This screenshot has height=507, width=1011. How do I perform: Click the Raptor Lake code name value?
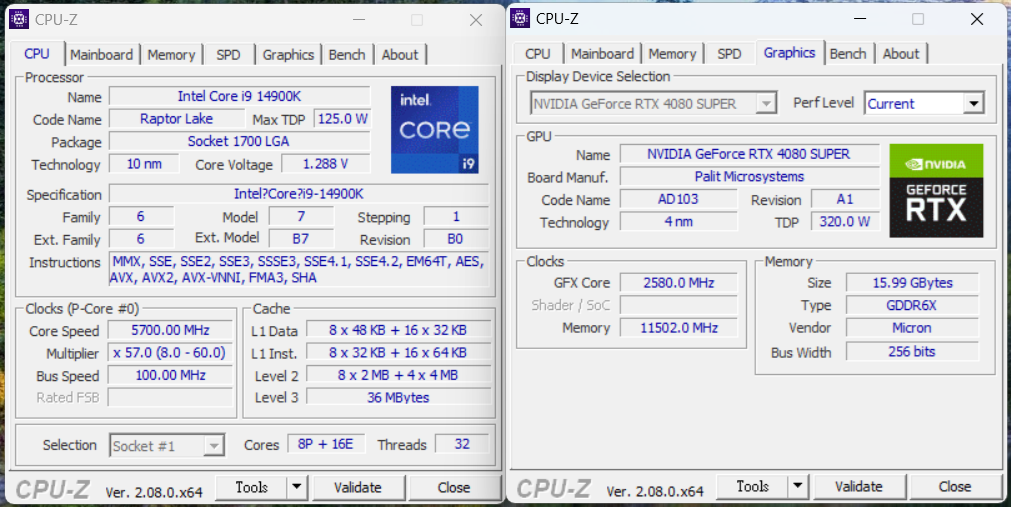pos(176,119)
